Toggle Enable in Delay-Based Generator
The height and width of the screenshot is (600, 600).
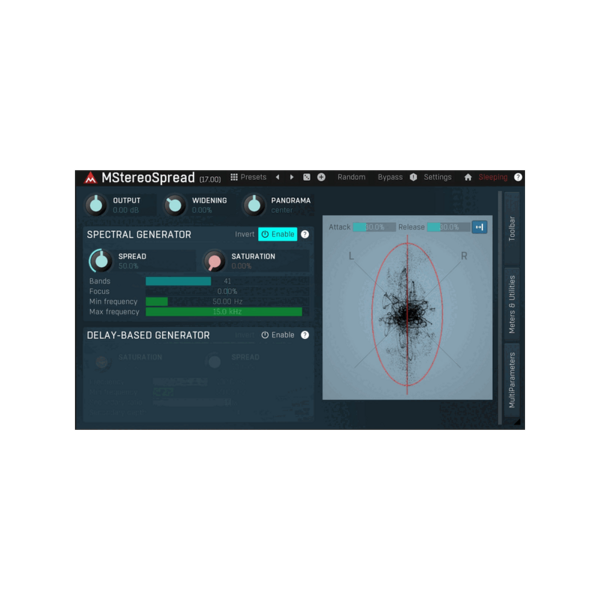tap(278, 335)
